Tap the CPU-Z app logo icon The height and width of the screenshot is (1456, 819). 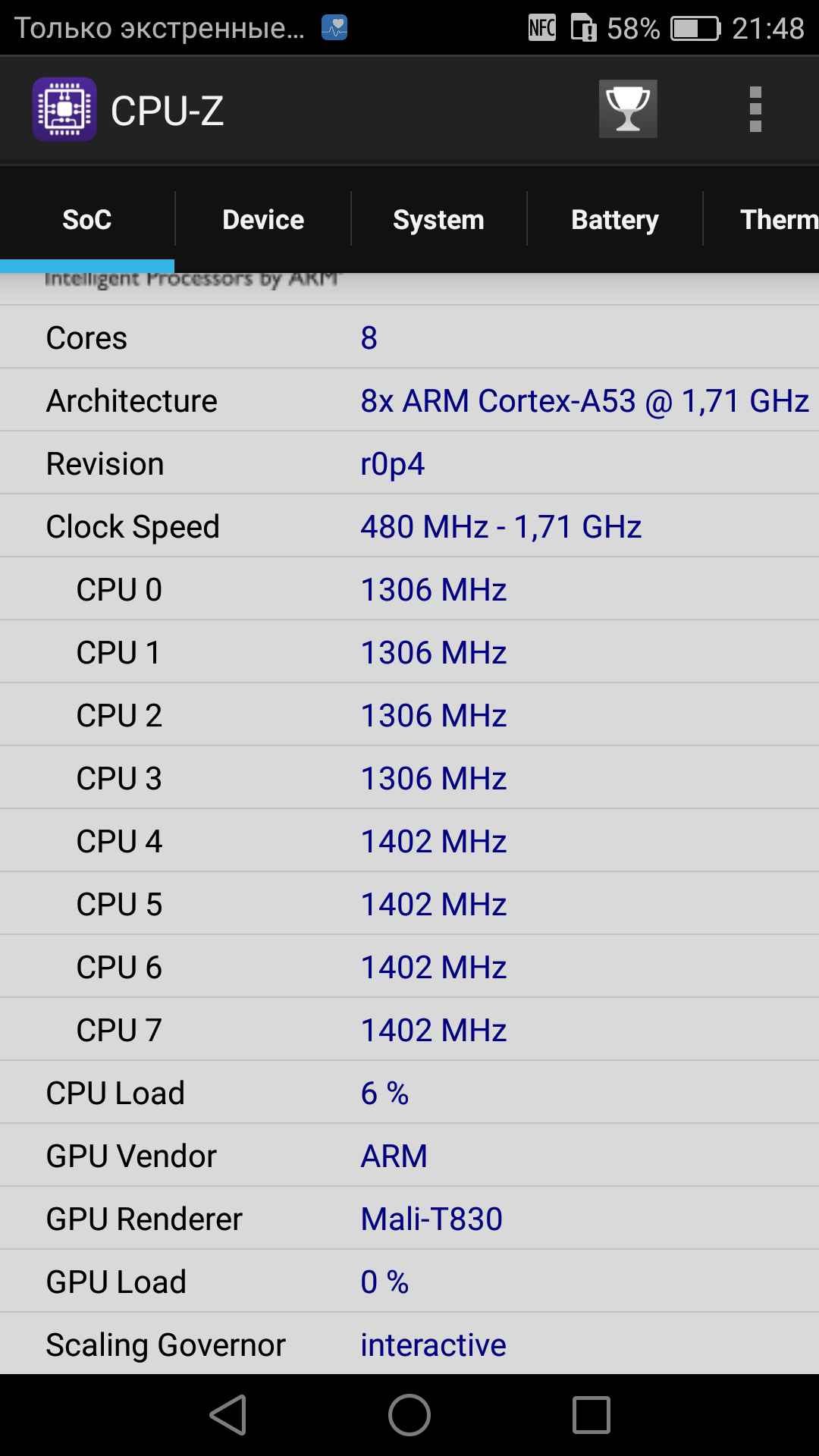pyautogui.click(x=64, y=109)
